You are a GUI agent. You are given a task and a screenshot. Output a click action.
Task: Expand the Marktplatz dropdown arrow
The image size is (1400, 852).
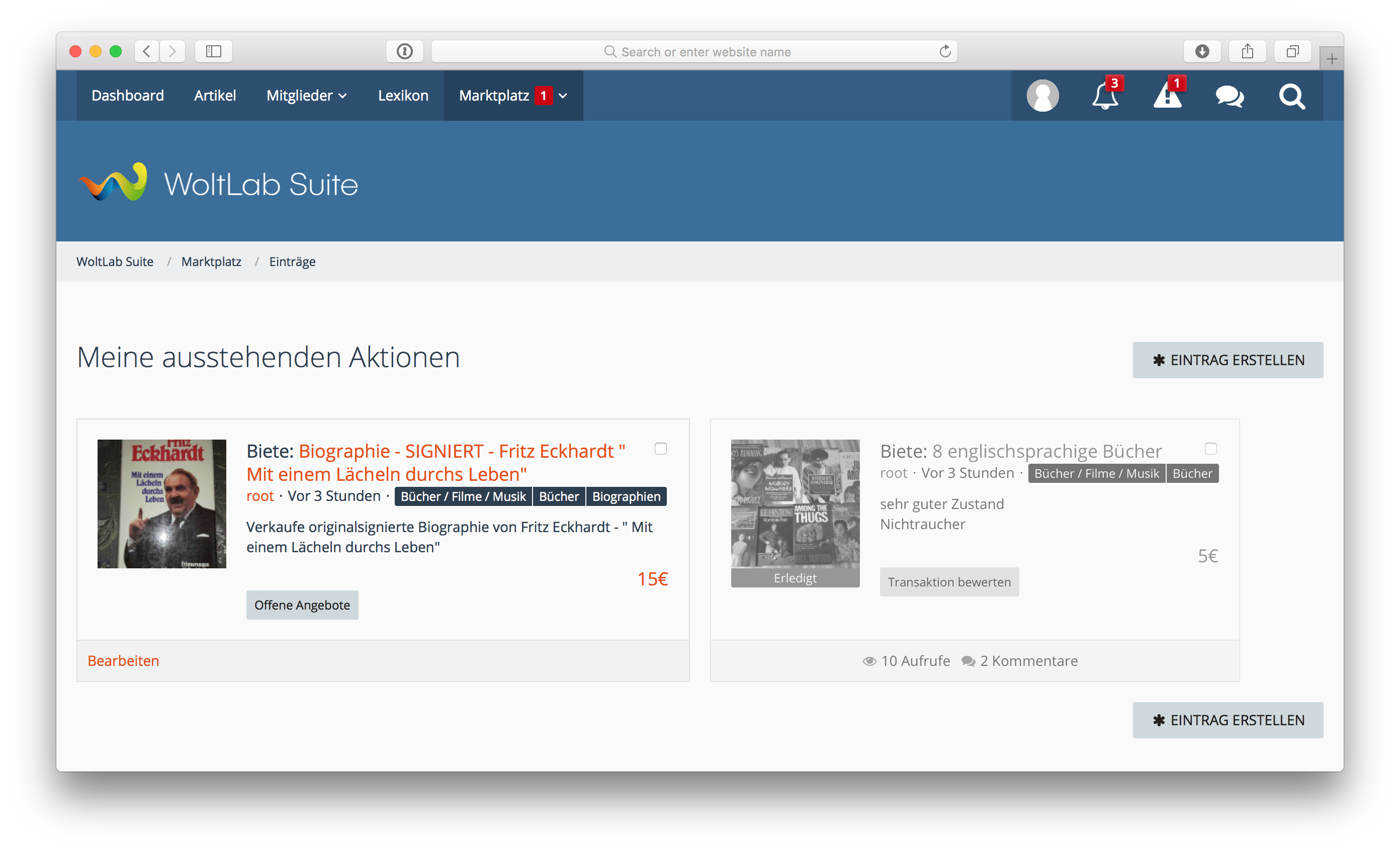tap(563, 96)
